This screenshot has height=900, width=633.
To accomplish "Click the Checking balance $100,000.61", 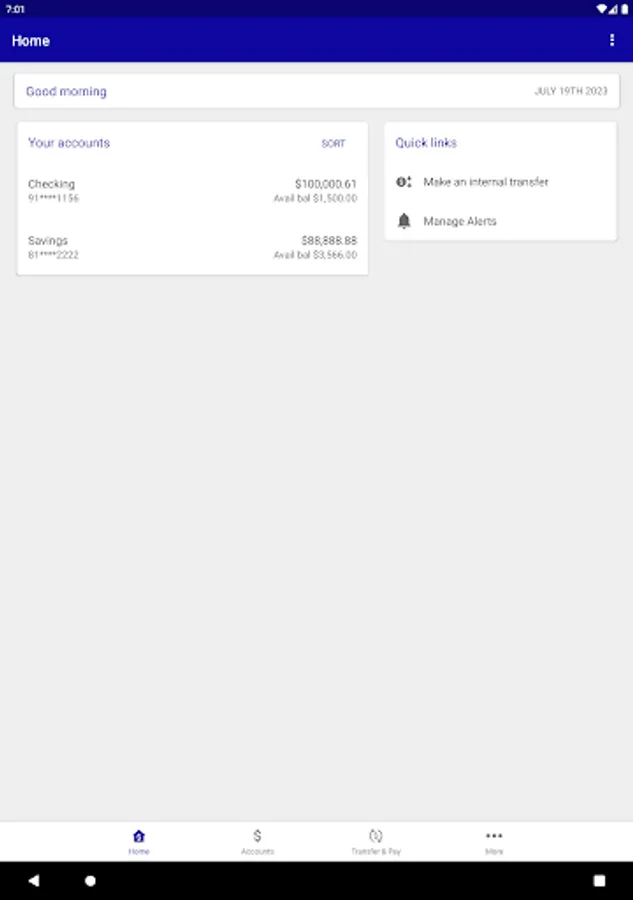I will point(325,184).
